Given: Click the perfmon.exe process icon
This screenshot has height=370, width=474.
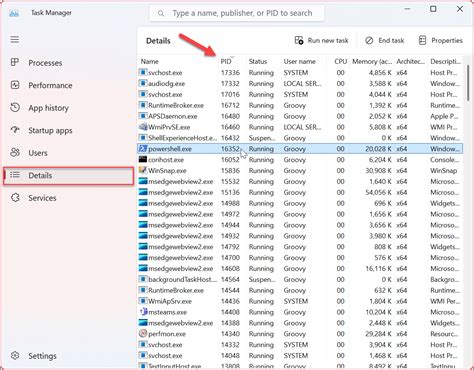Looking at the screenshot, I should [x=143, y=334].
